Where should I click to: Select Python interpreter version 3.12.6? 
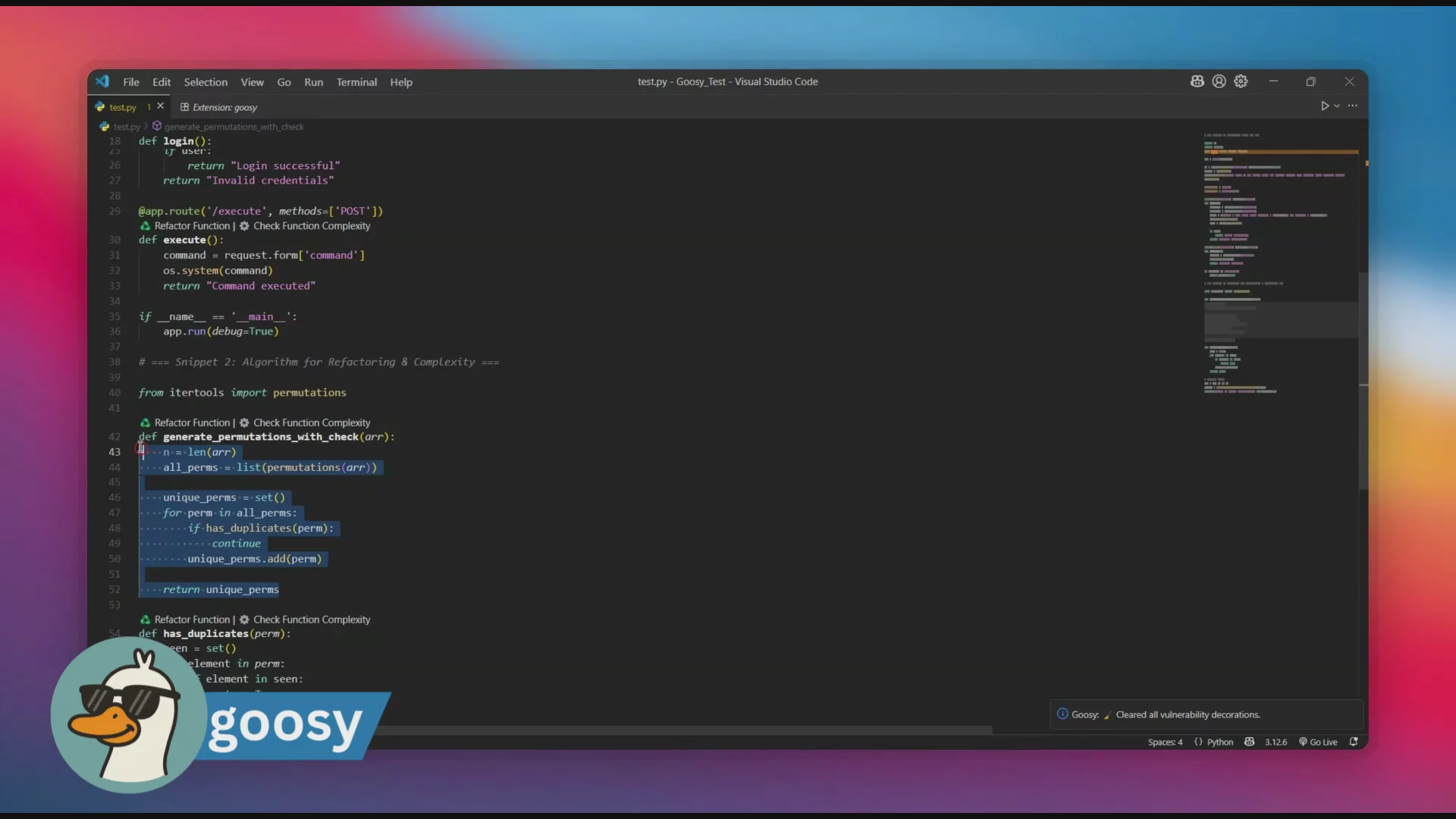coord(1276,742)
